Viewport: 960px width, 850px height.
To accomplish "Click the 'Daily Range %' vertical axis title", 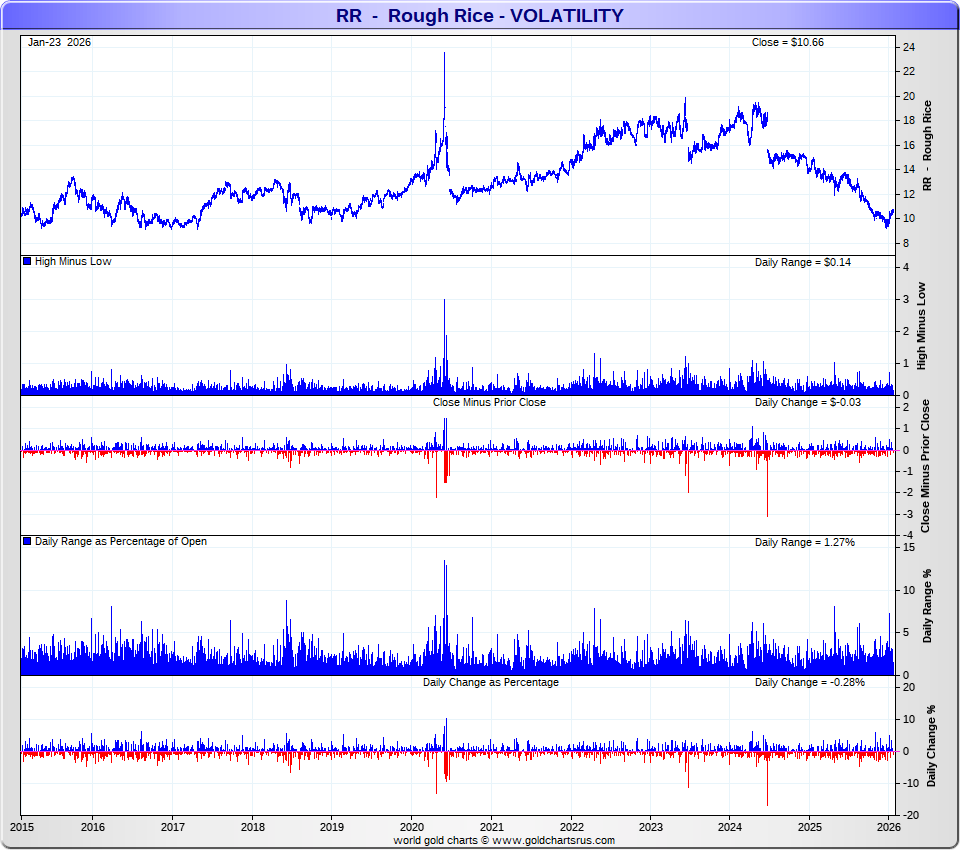I will point(927,606).
